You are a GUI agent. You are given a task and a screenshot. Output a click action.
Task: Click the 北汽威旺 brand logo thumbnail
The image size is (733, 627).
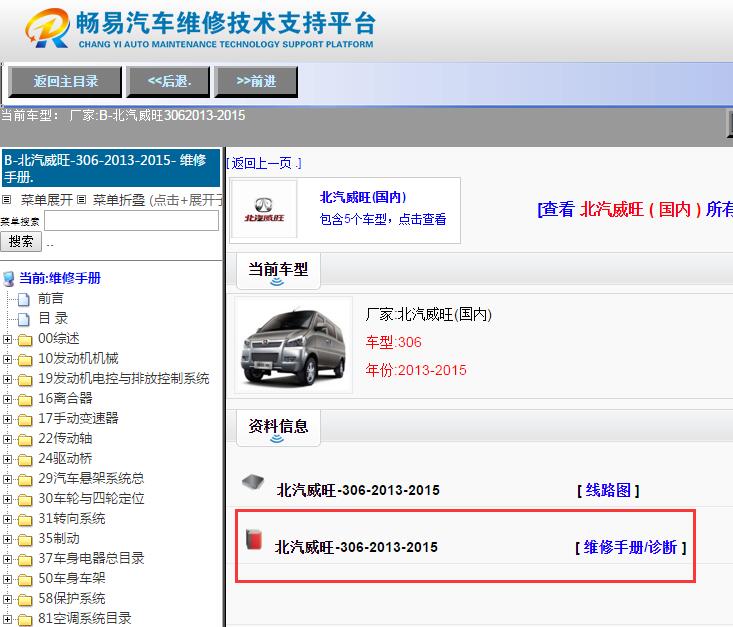coord(264,209)
